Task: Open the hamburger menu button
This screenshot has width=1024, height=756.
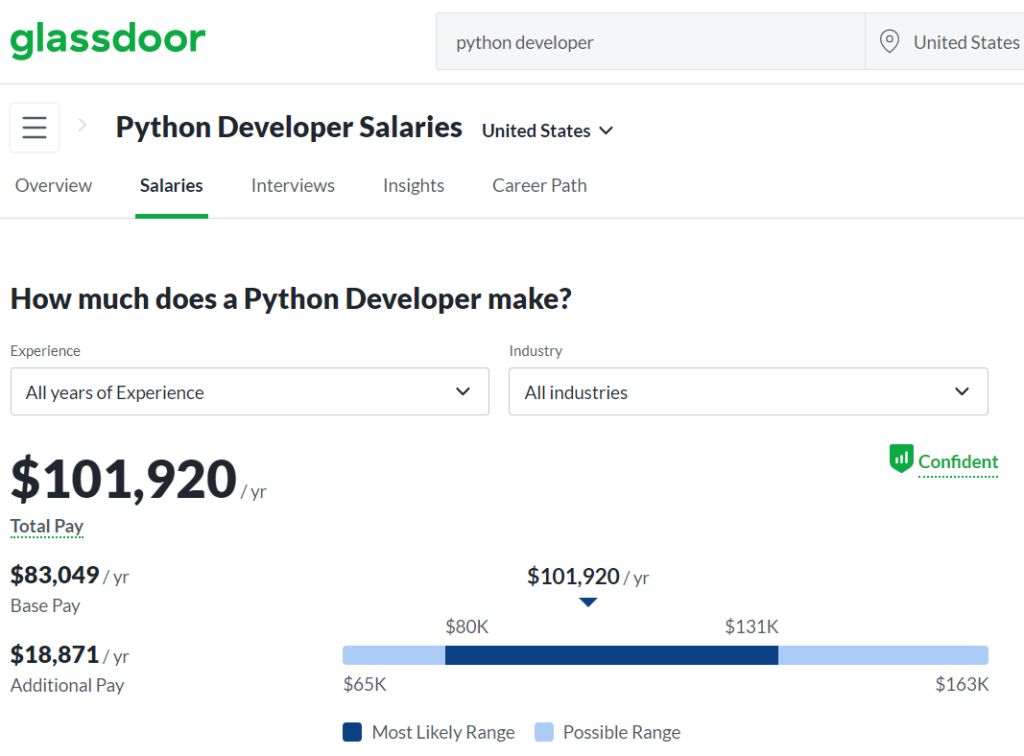Action: pyautogui.click(x=35, y=128)
